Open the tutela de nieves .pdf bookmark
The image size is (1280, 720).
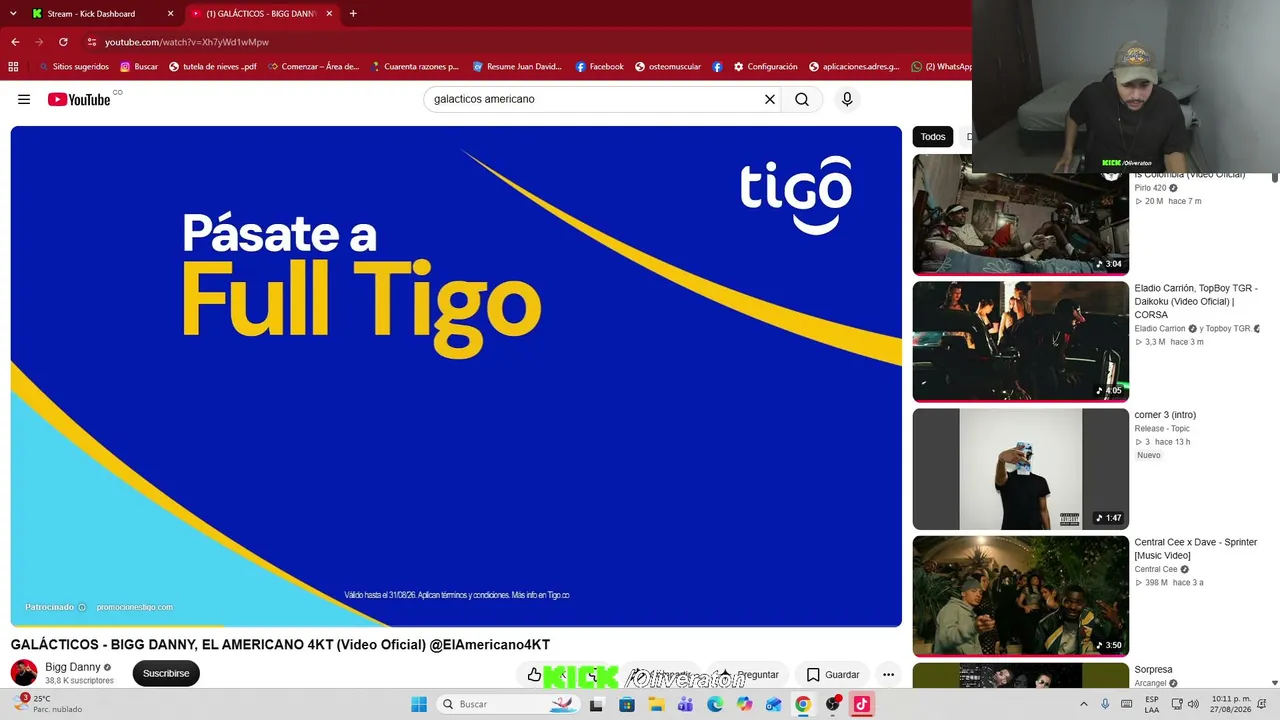[213, 67]
